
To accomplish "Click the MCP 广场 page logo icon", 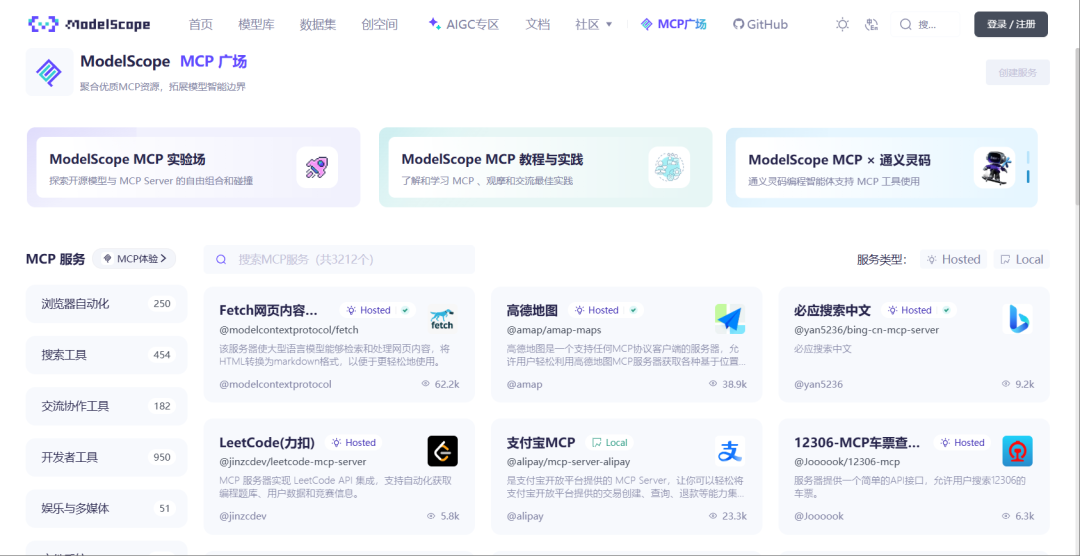I will point(49,72).
